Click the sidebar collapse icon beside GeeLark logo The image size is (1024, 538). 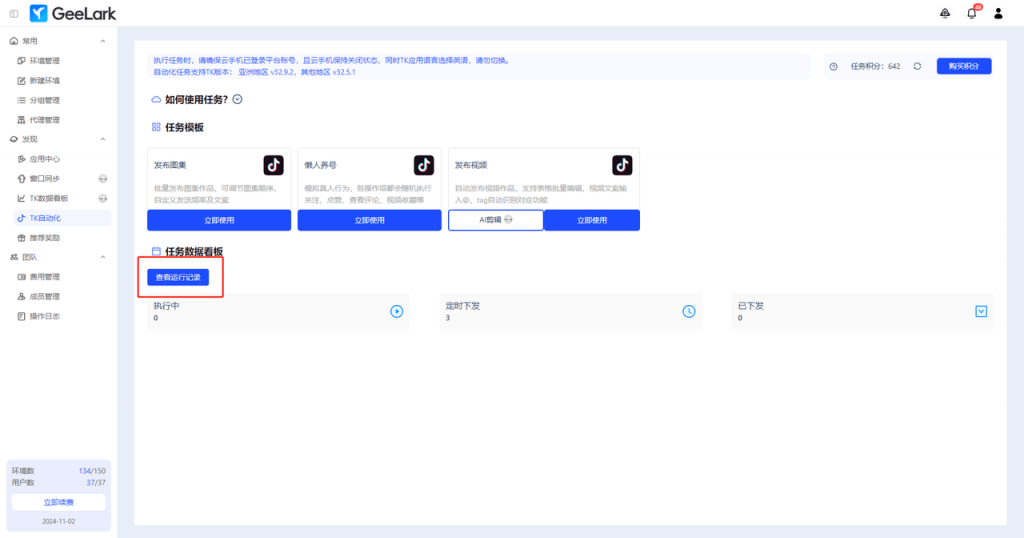13,13
